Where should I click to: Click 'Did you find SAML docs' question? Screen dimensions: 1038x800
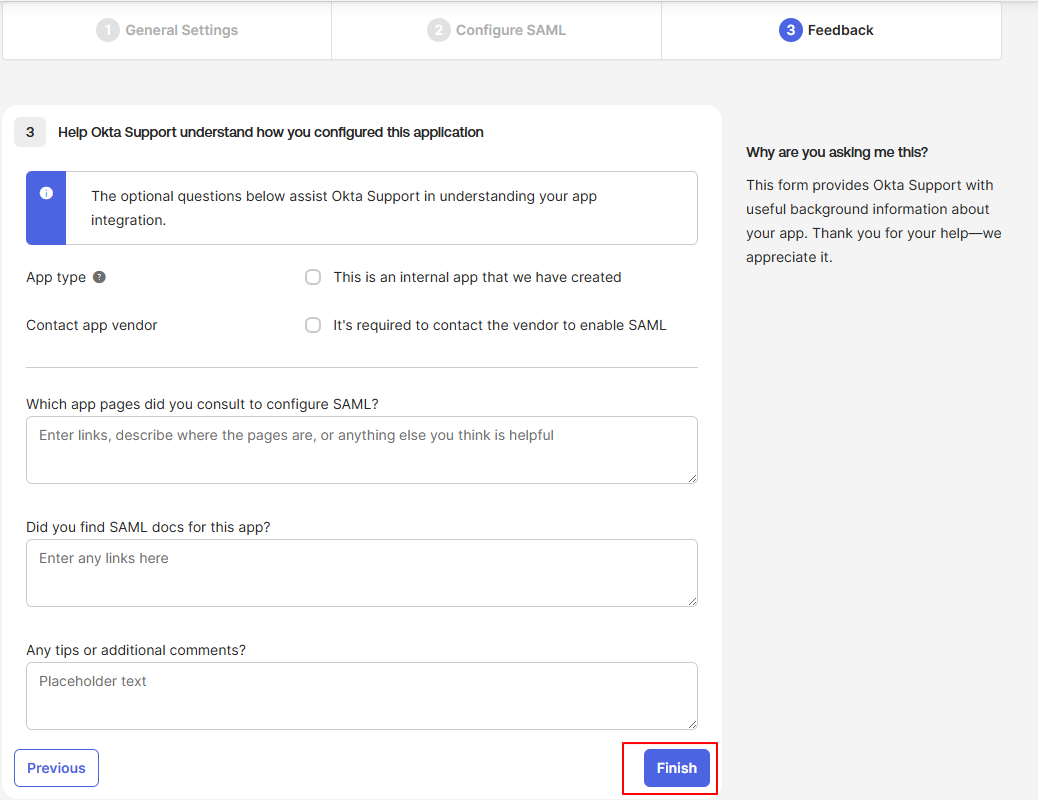pyautogui.click(x=148, y=527)
